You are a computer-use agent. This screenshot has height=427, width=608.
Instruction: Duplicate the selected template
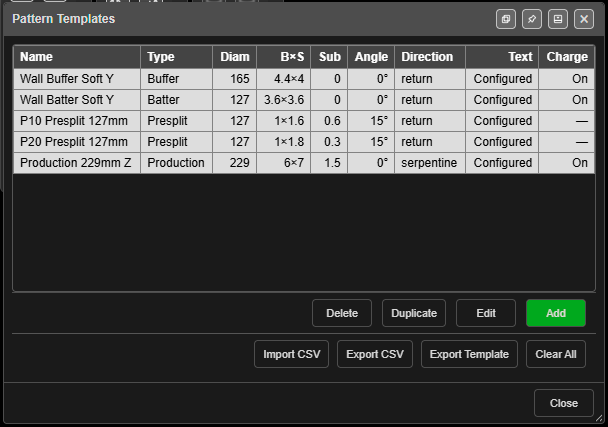pos(414,313)
